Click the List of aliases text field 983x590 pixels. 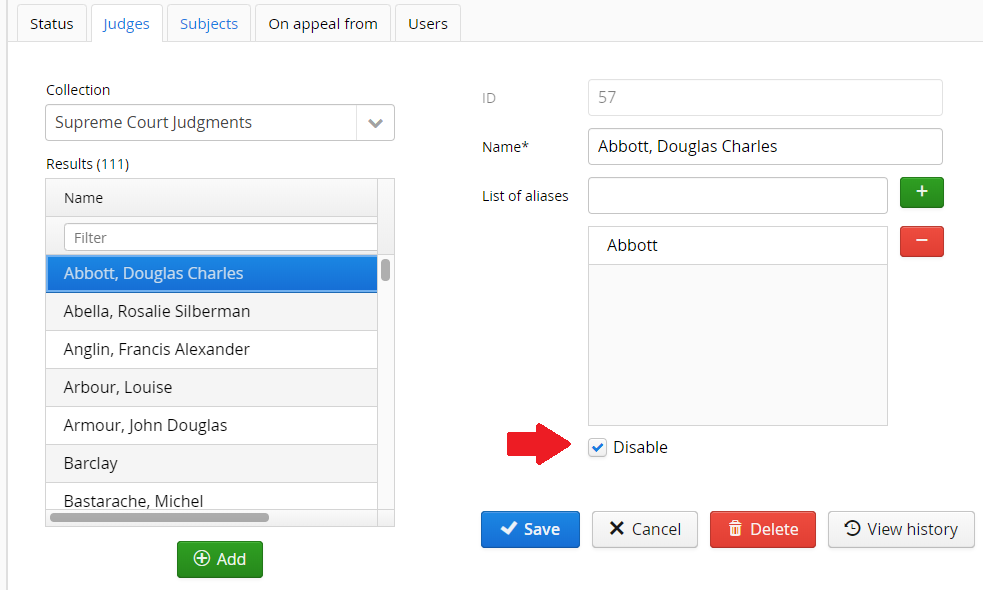[737, 196]
